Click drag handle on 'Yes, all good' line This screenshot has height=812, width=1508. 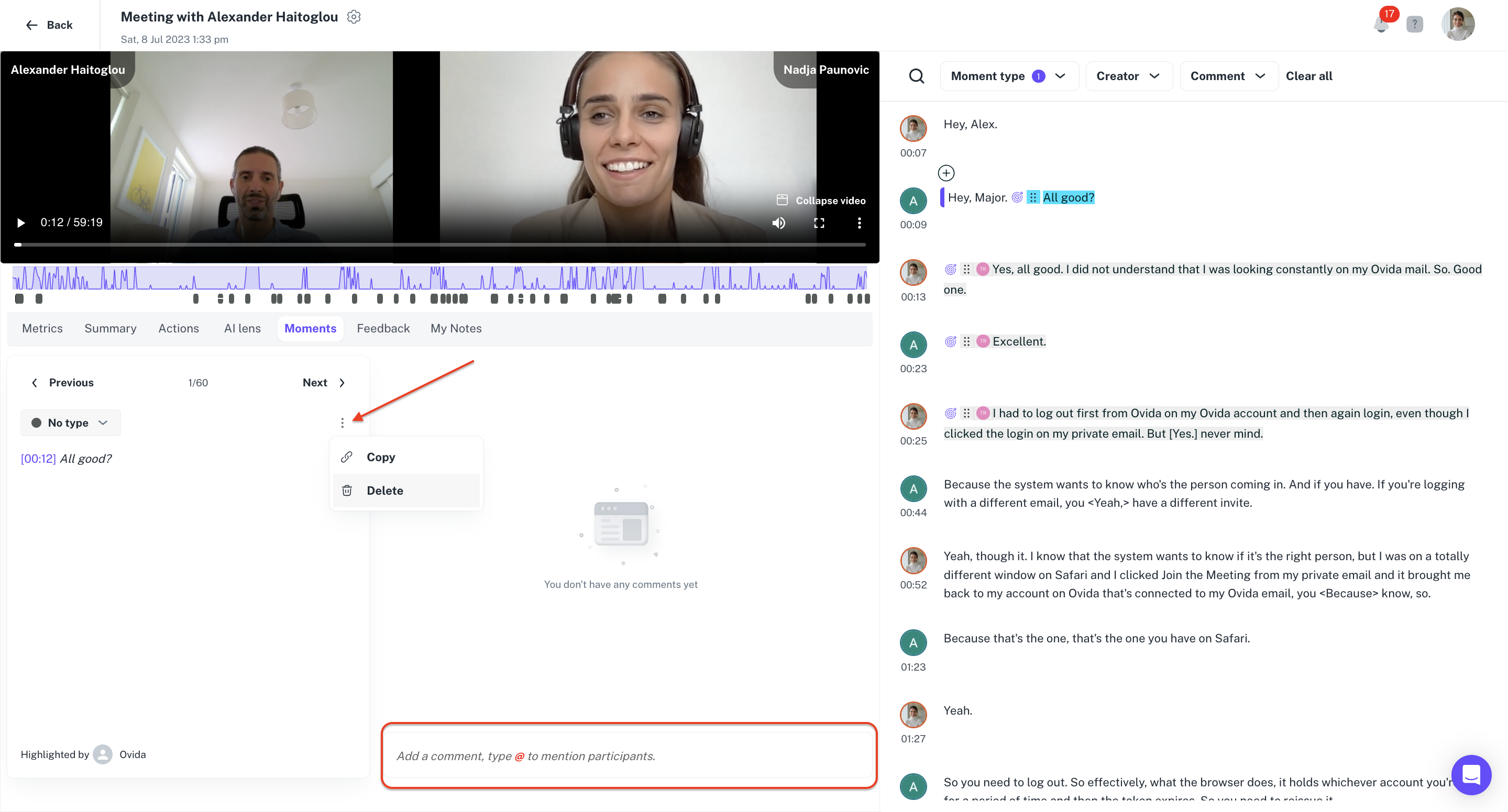pyautogui.click(x=966, y=269)
